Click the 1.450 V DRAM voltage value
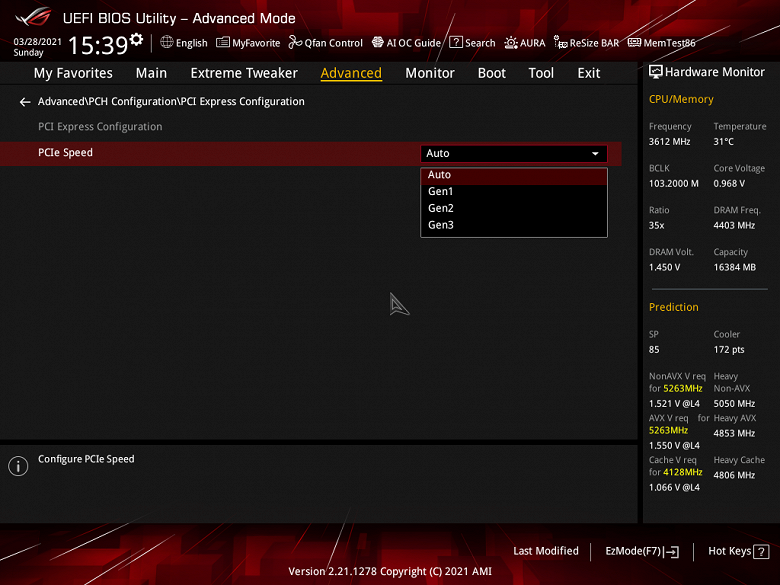 (x=664, y=267)
